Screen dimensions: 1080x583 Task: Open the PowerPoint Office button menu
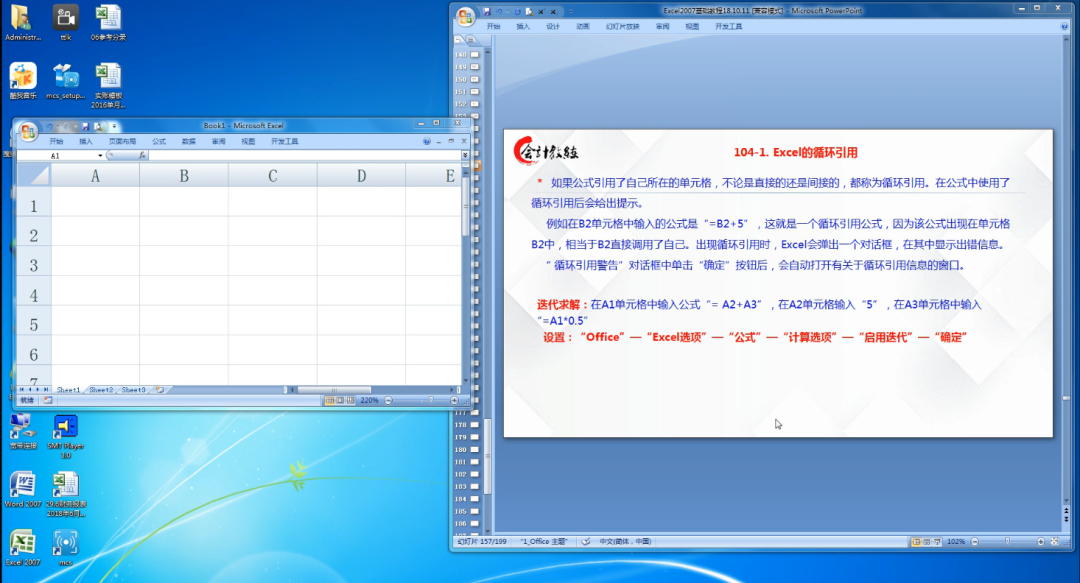tap(466, 17)
